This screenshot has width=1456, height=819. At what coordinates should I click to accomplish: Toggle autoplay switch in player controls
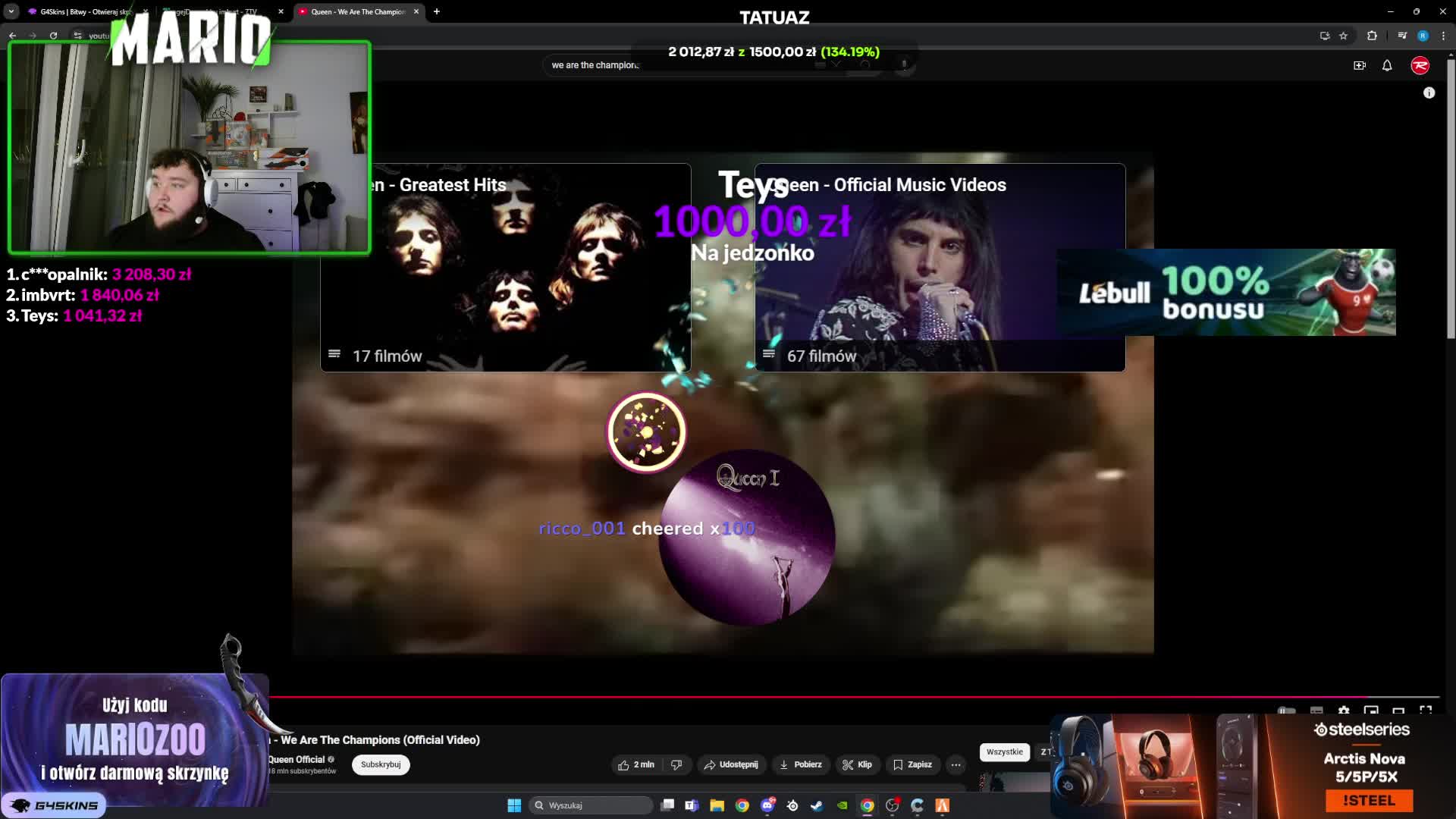[1287, 711]
